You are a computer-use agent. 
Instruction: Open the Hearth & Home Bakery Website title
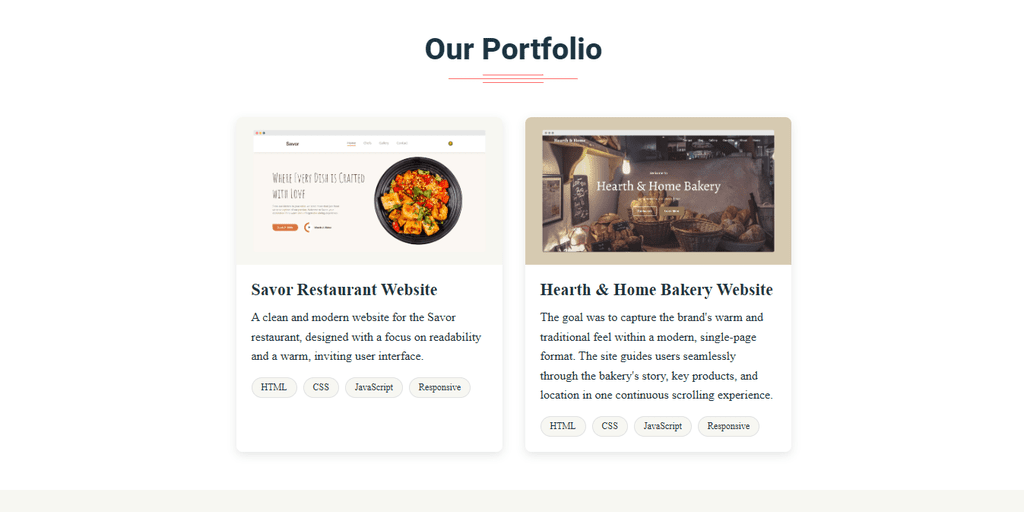[656, 289]
